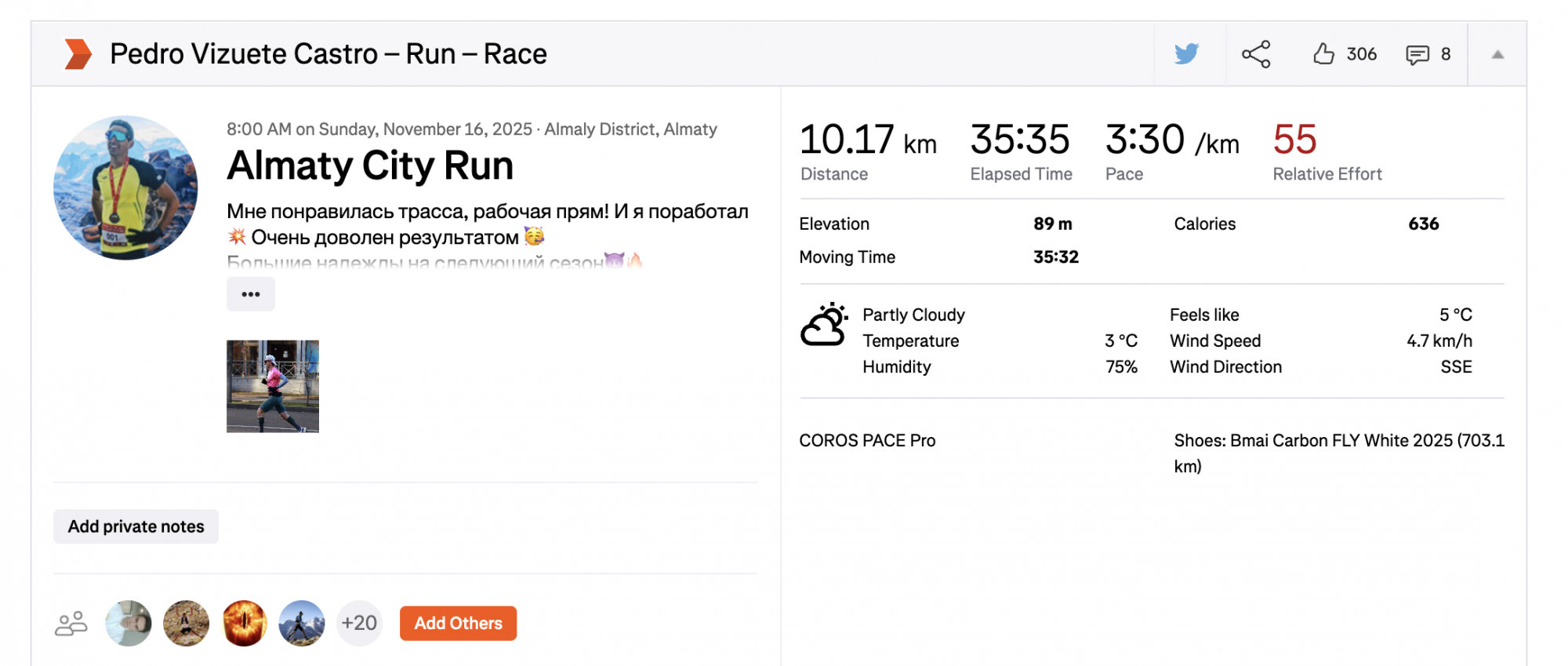This screenshot has height=666, width=1568.
Task: Show the +20 more athletes
Action: coord(359,624)
